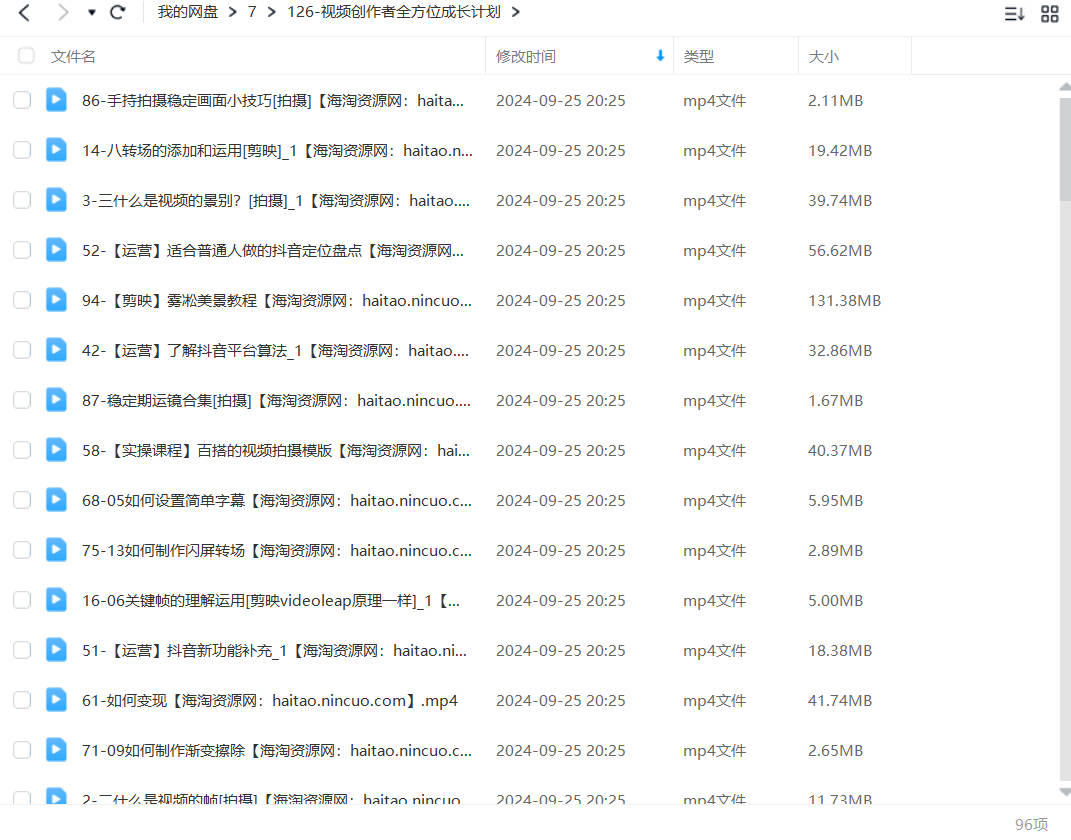Expand chevron after 126-视频创作者全方位成长计划
The image size is (1071, 840).
pyautogui.click(x=516, y=12)
